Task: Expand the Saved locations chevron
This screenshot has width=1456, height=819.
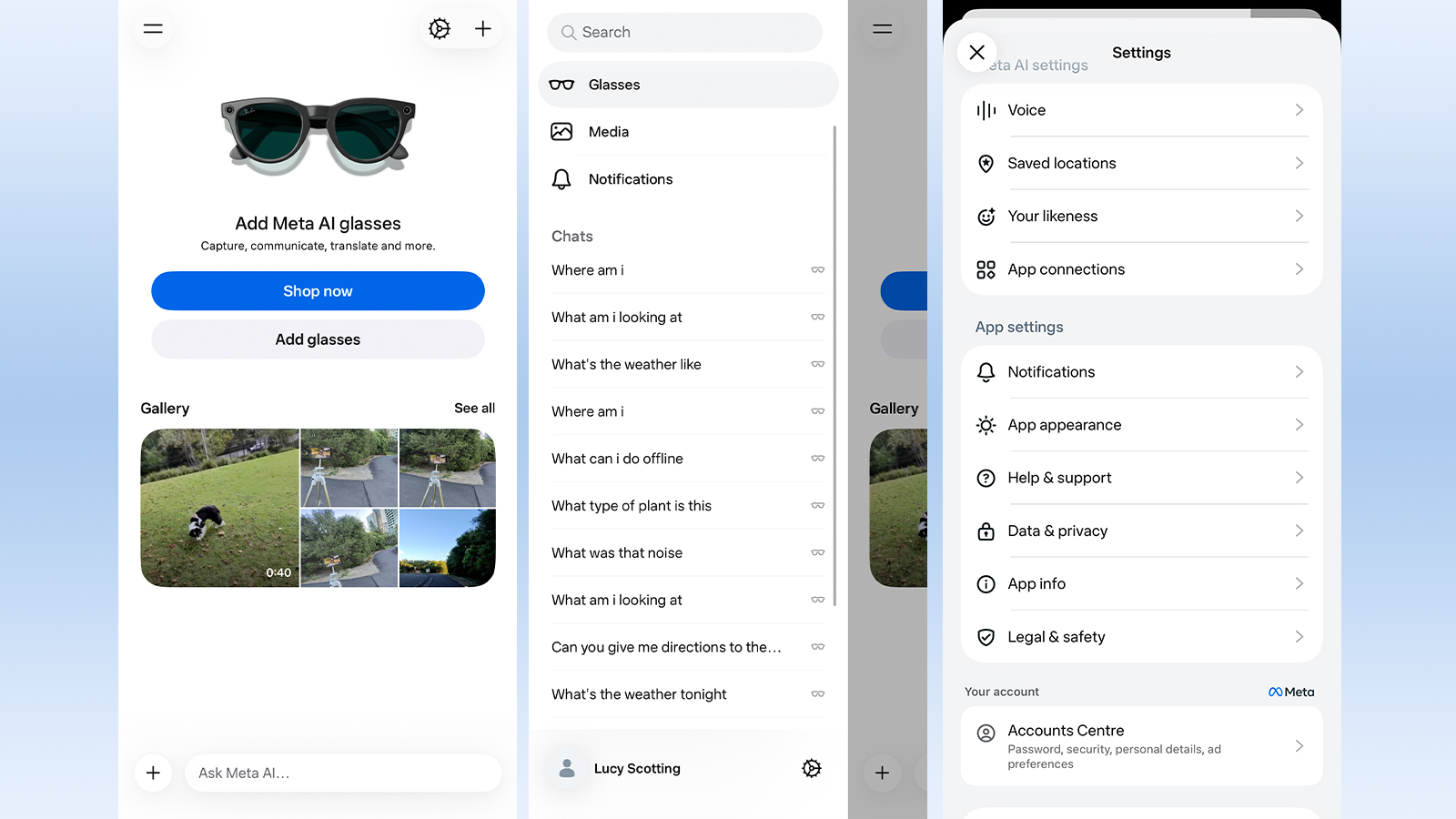Action: tap(1299, 163)
